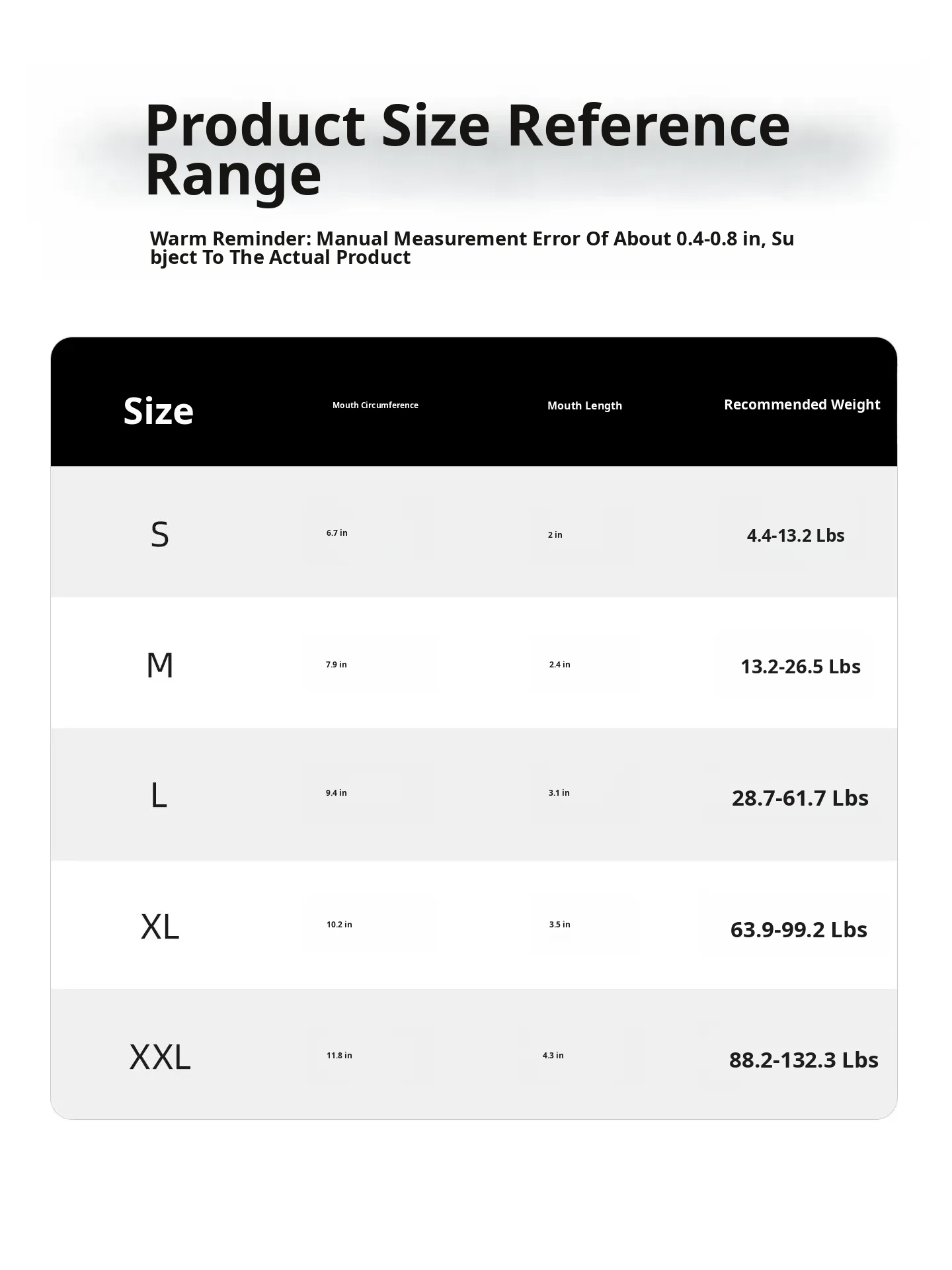The height and width of the screenshot is (1270, 952).
Task: Click the Mouth Length header
Action: click(x=584, y=405)
